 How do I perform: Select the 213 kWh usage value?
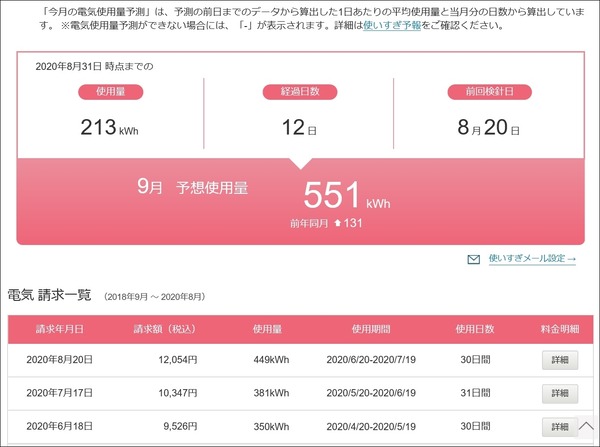click(x=109, y=127)
